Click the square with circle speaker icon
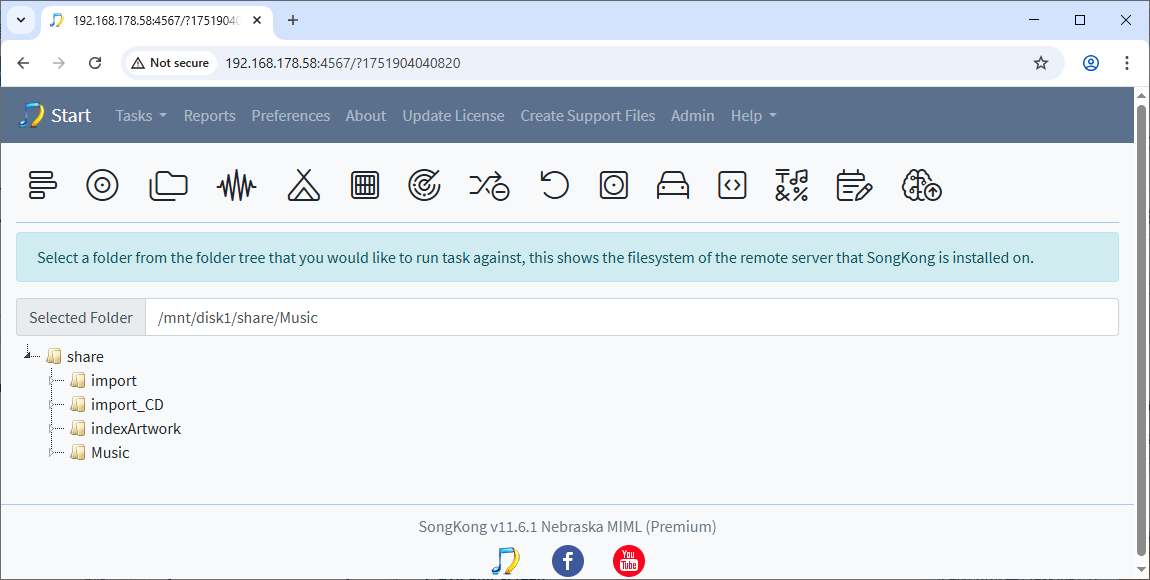 613,186
